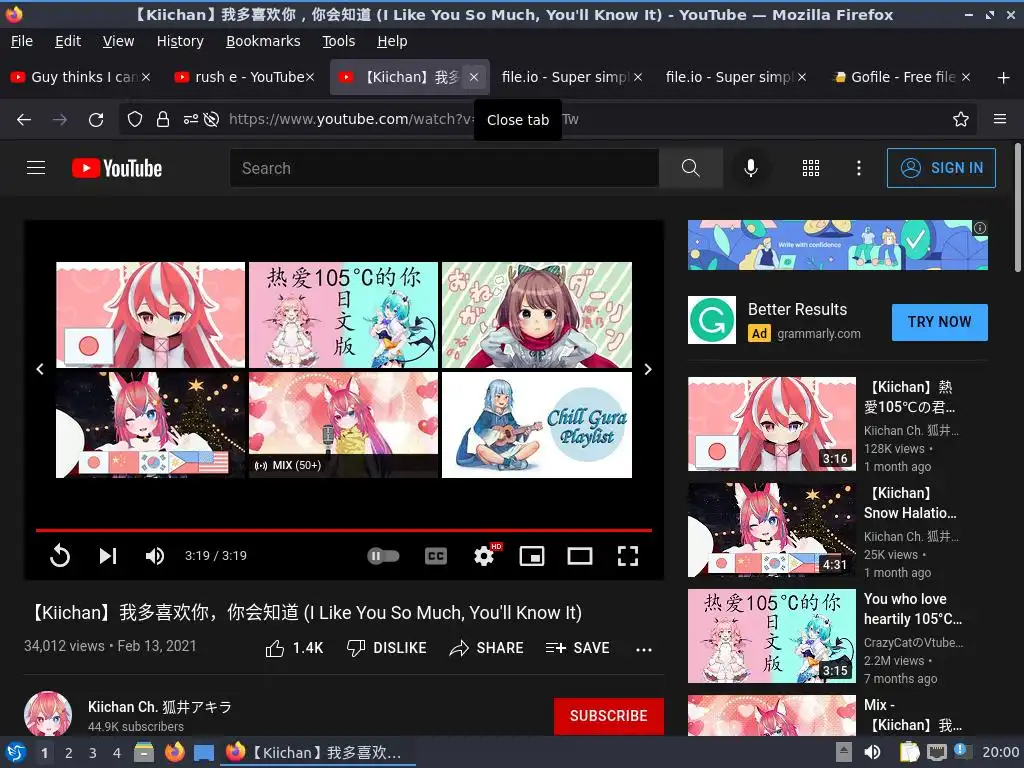Screen dimensions: 1024x768
Task: Open a new tab plus button
Action: pos(1004,78)
